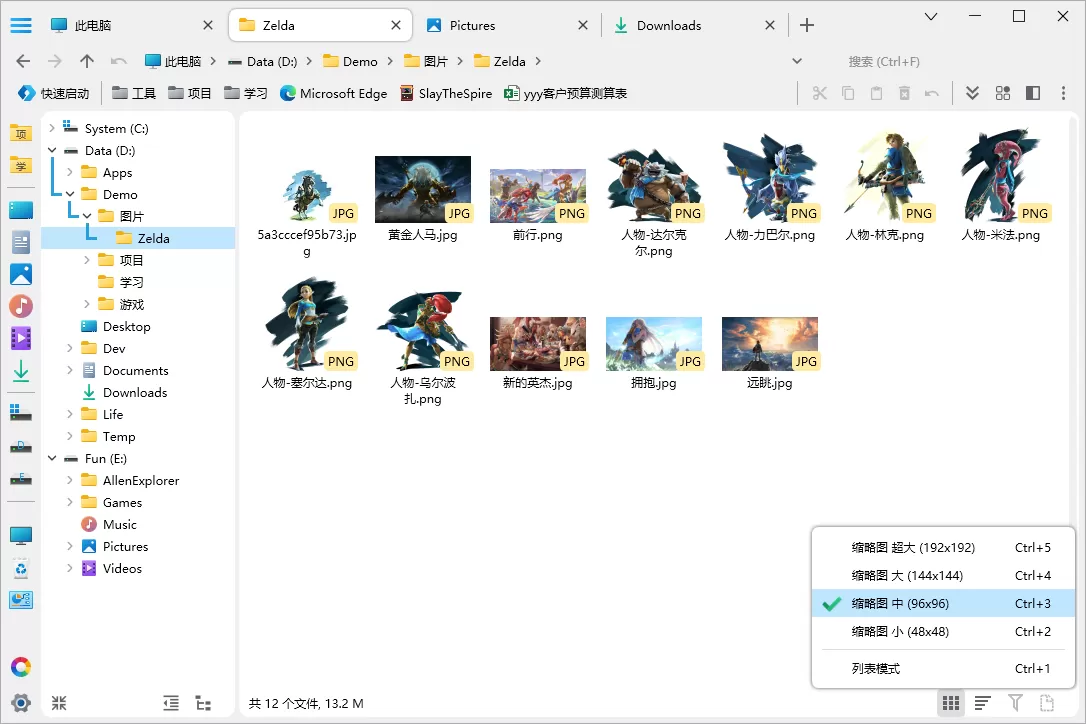Click the sort icon in the status bar
Image resolution: width=1086 pixels, height=724 pixels.
point(982,703)
